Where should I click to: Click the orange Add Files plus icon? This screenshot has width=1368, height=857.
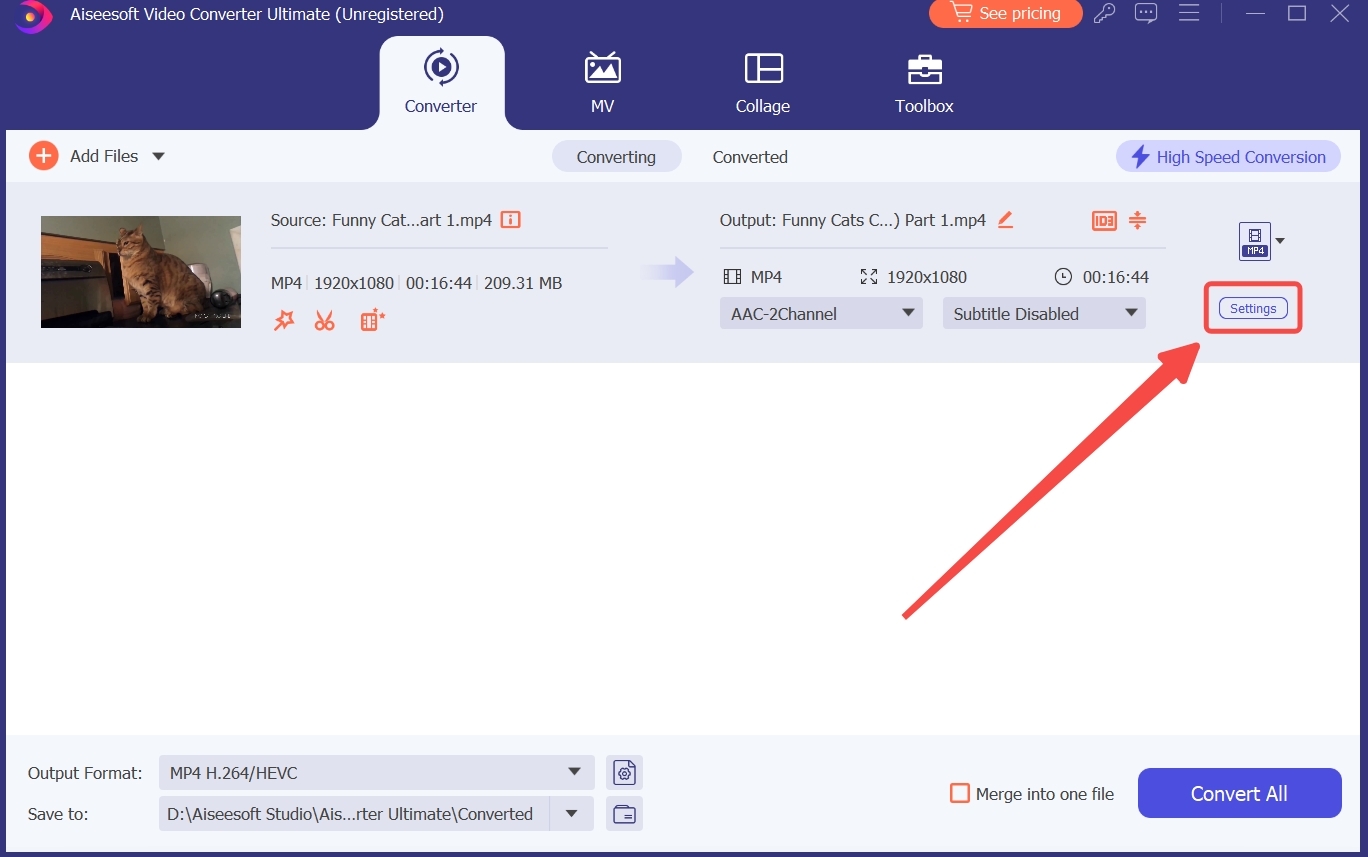(43, 155)
